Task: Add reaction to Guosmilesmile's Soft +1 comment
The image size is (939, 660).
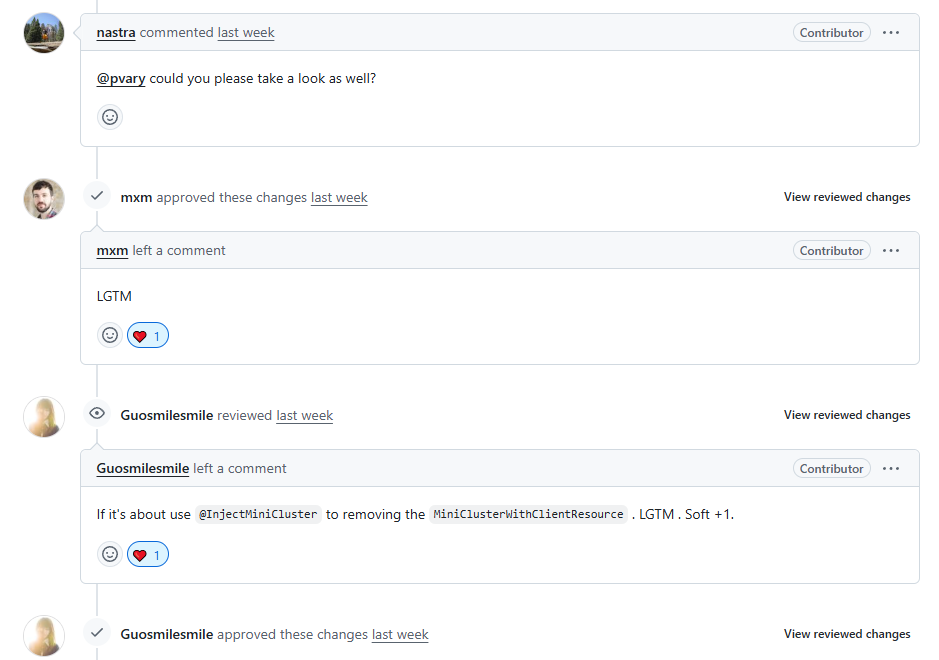Action: [x=110, y=554]
